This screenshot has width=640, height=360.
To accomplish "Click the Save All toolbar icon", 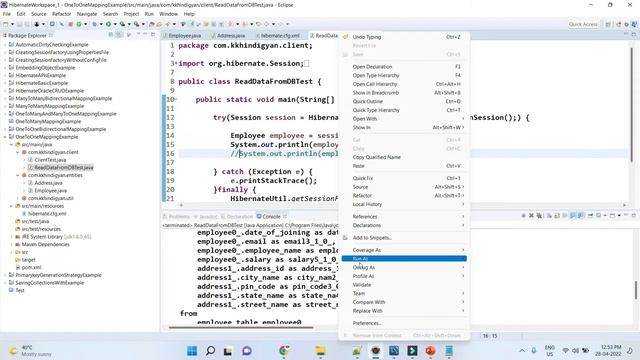I will (27, 24).
